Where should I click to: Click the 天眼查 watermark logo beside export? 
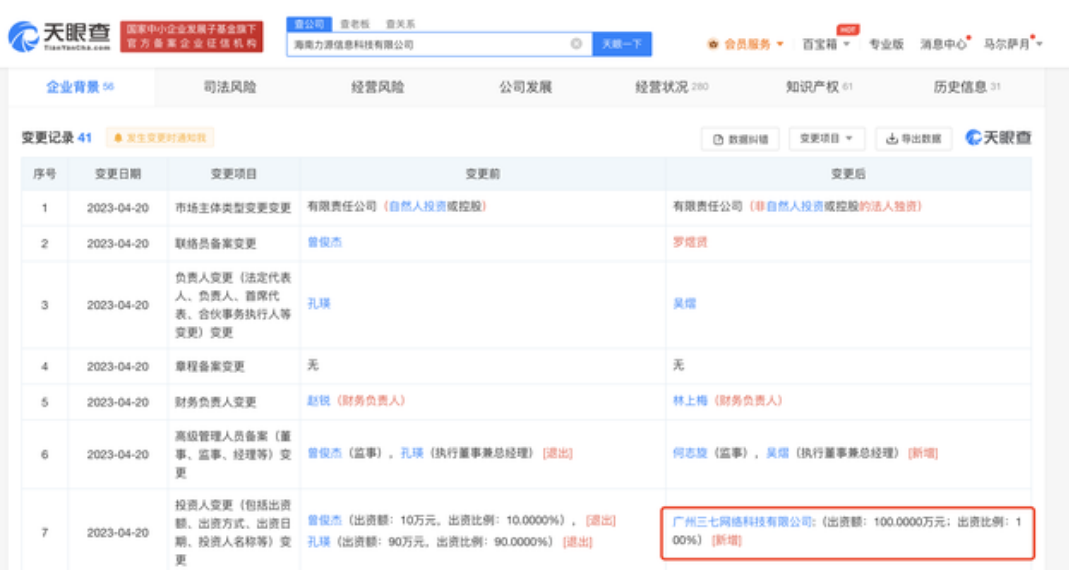998,138
